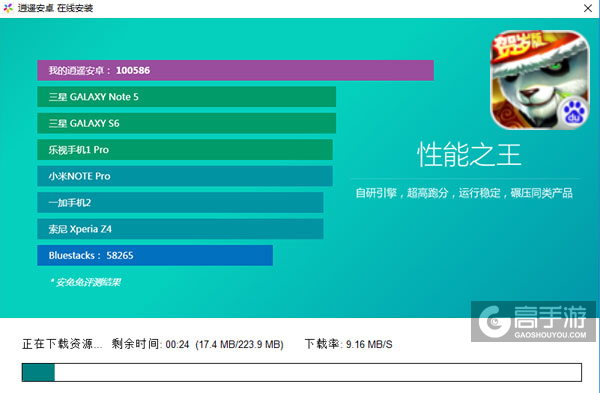Click the 性能之王 headline
The image size is (600, 393).
[469, 155]
